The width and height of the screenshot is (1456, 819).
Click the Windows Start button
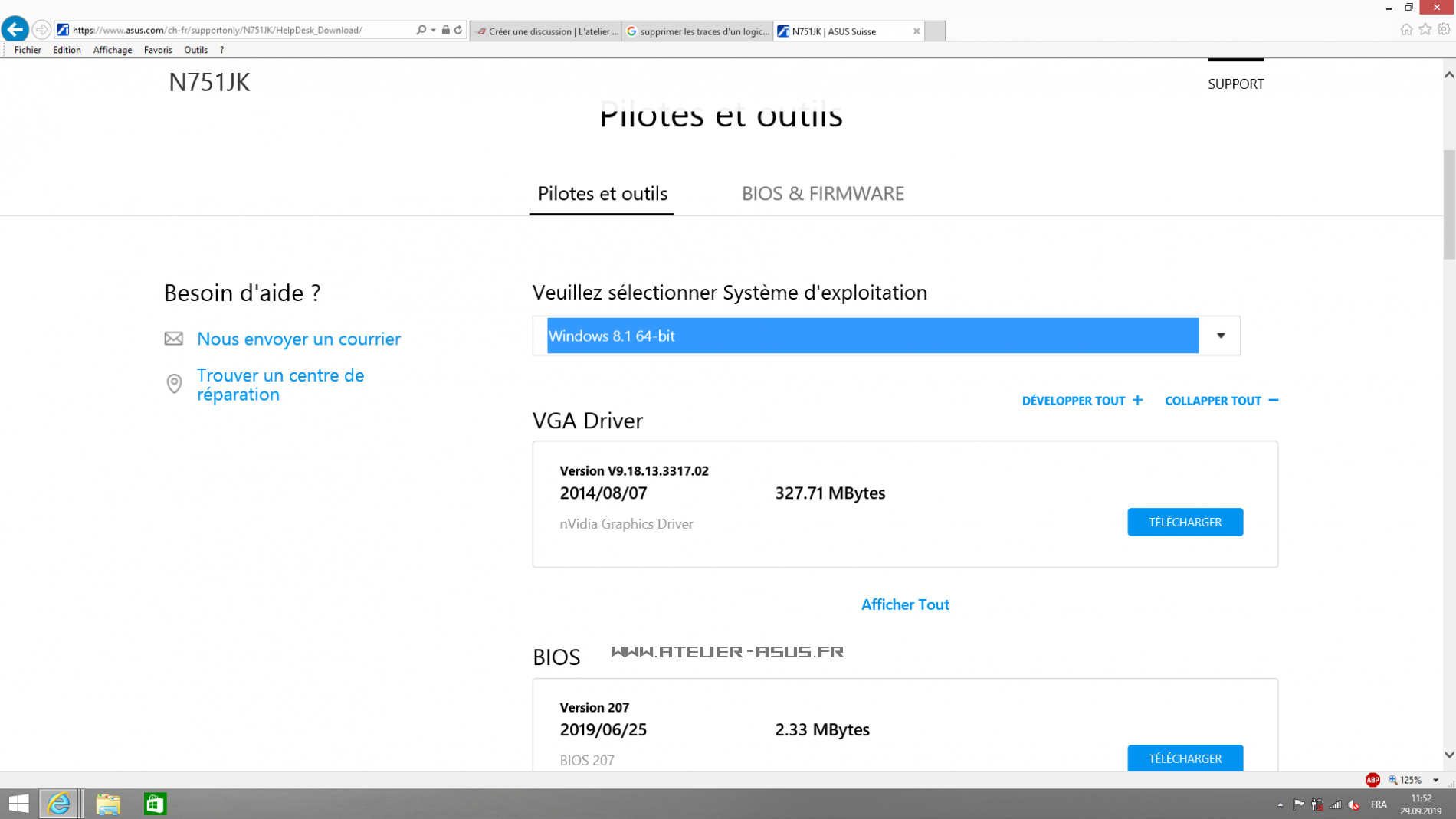[18, 804]
